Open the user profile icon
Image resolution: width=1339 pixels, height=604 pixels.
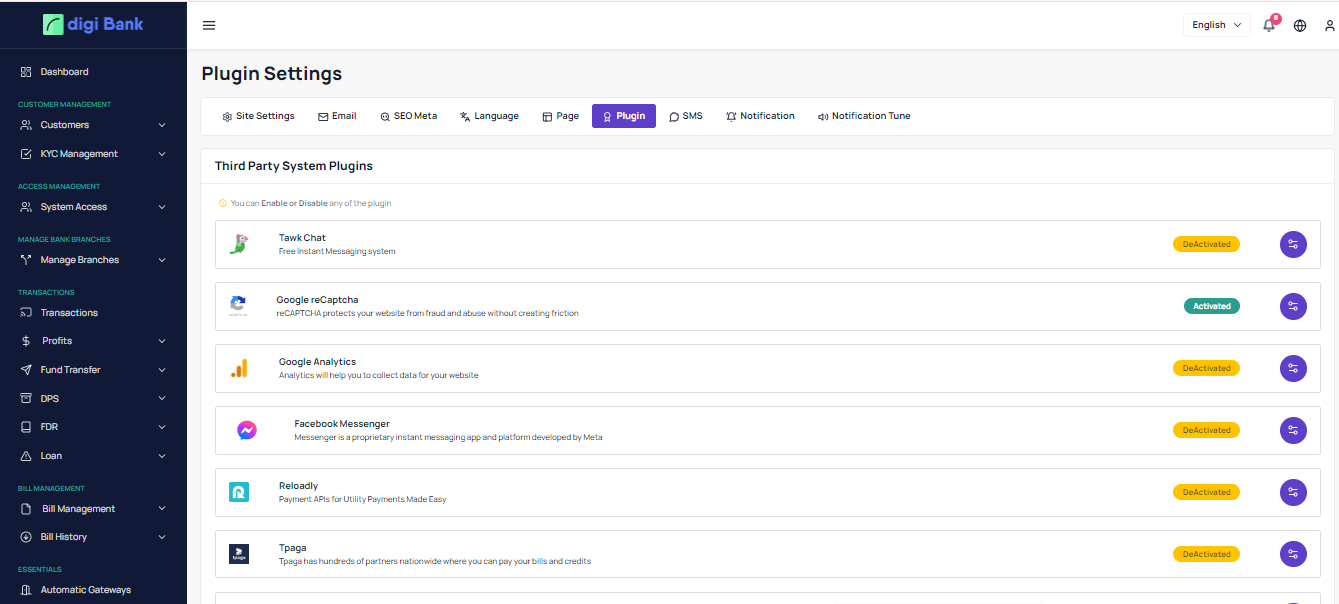1329,25
